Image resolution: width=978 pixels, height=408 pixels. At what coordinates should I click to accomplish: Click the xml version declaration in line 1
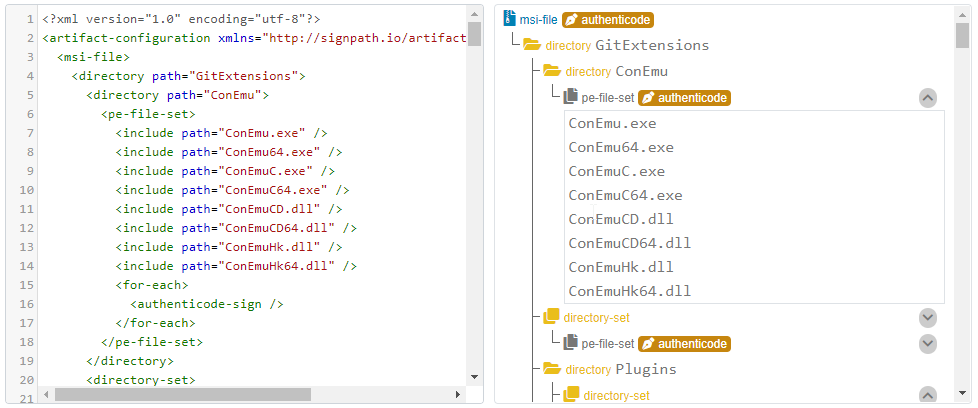182,19
